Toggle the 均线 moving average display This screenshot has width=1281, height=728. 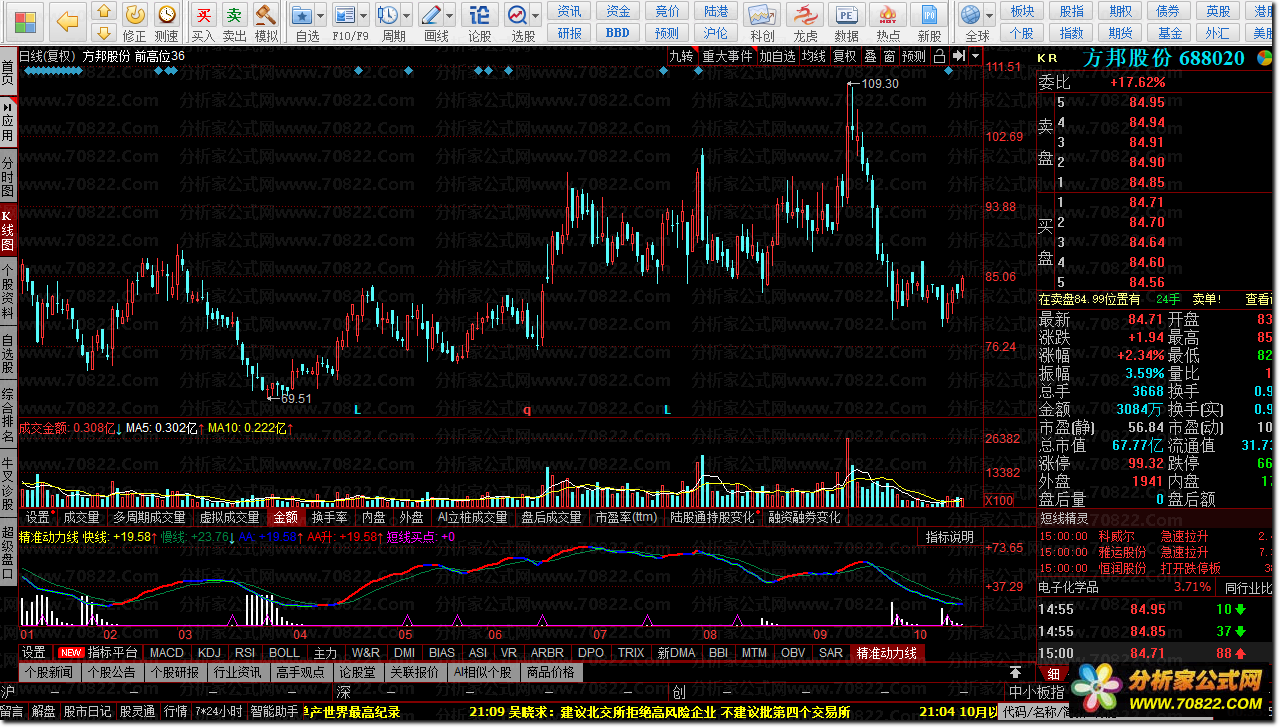[813, 56]
